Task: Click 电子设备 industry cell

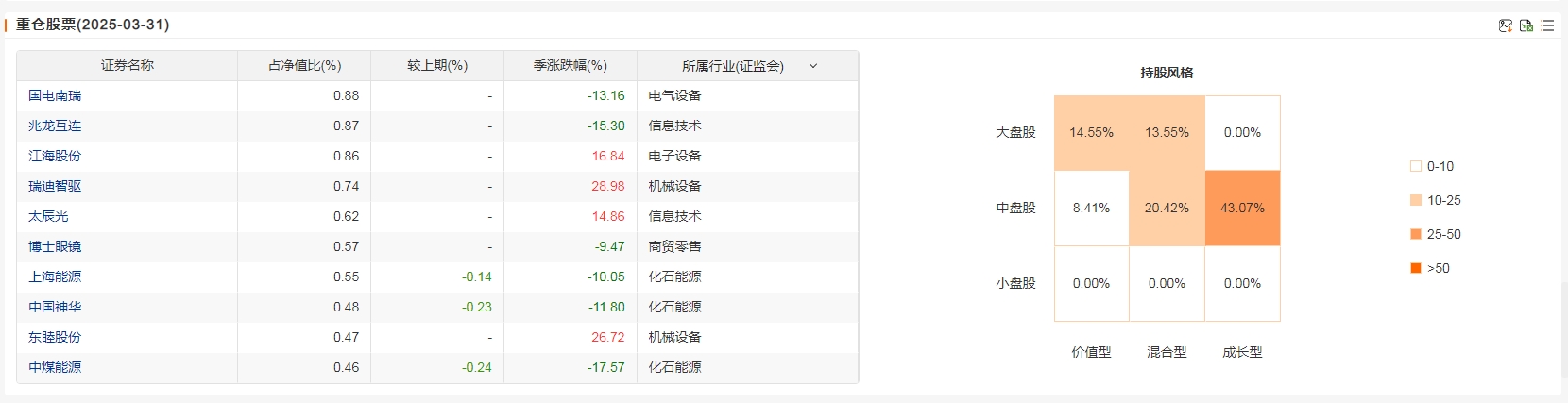Action: click(x=674, y=156)
